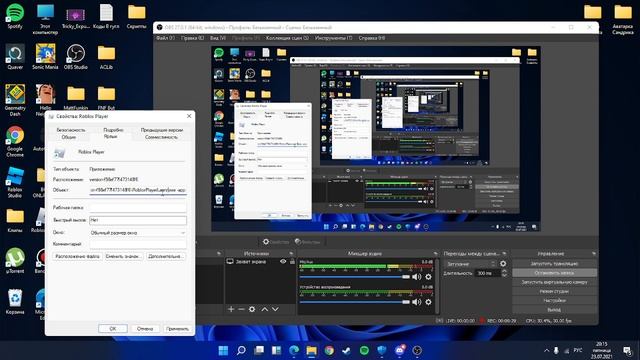This screenshot has width=640, height=360.
Task: Click Запустить виртуальную камеру
Action: (554, 282)
